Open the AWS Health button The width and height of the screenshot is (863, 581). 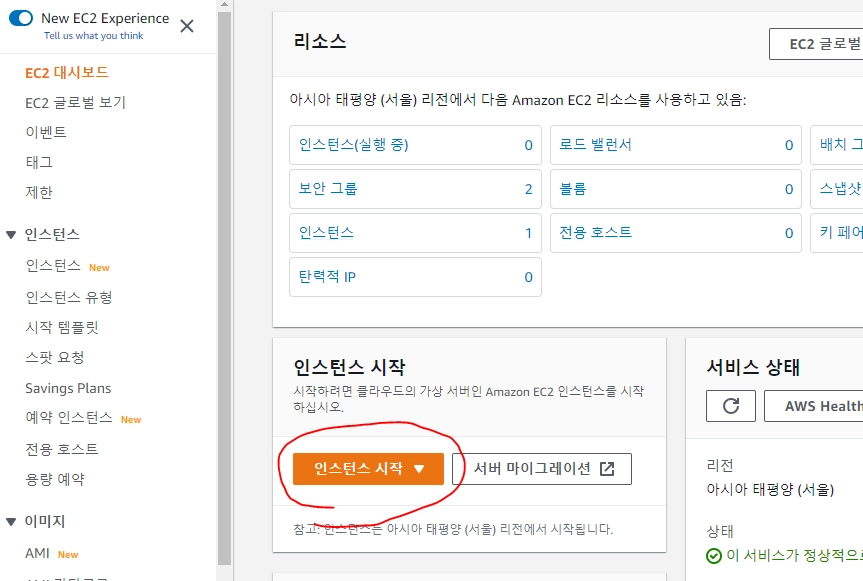tap(813, 406)
